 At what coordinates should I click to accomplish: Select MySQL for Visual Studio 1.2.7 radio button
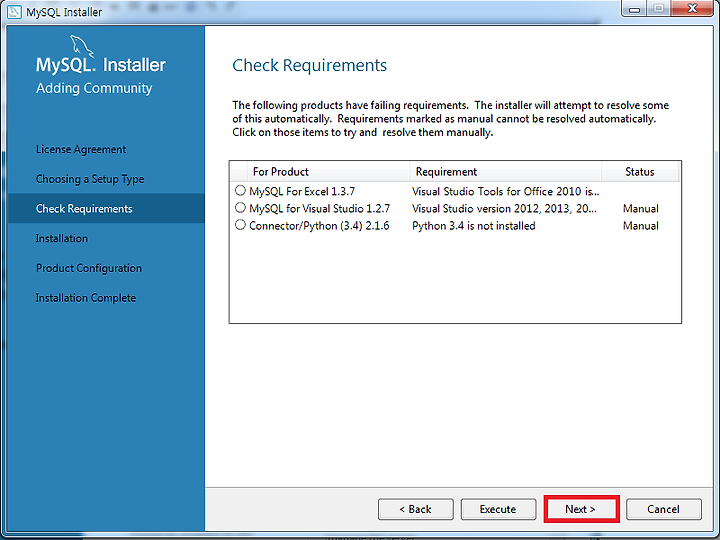point(240,208)
